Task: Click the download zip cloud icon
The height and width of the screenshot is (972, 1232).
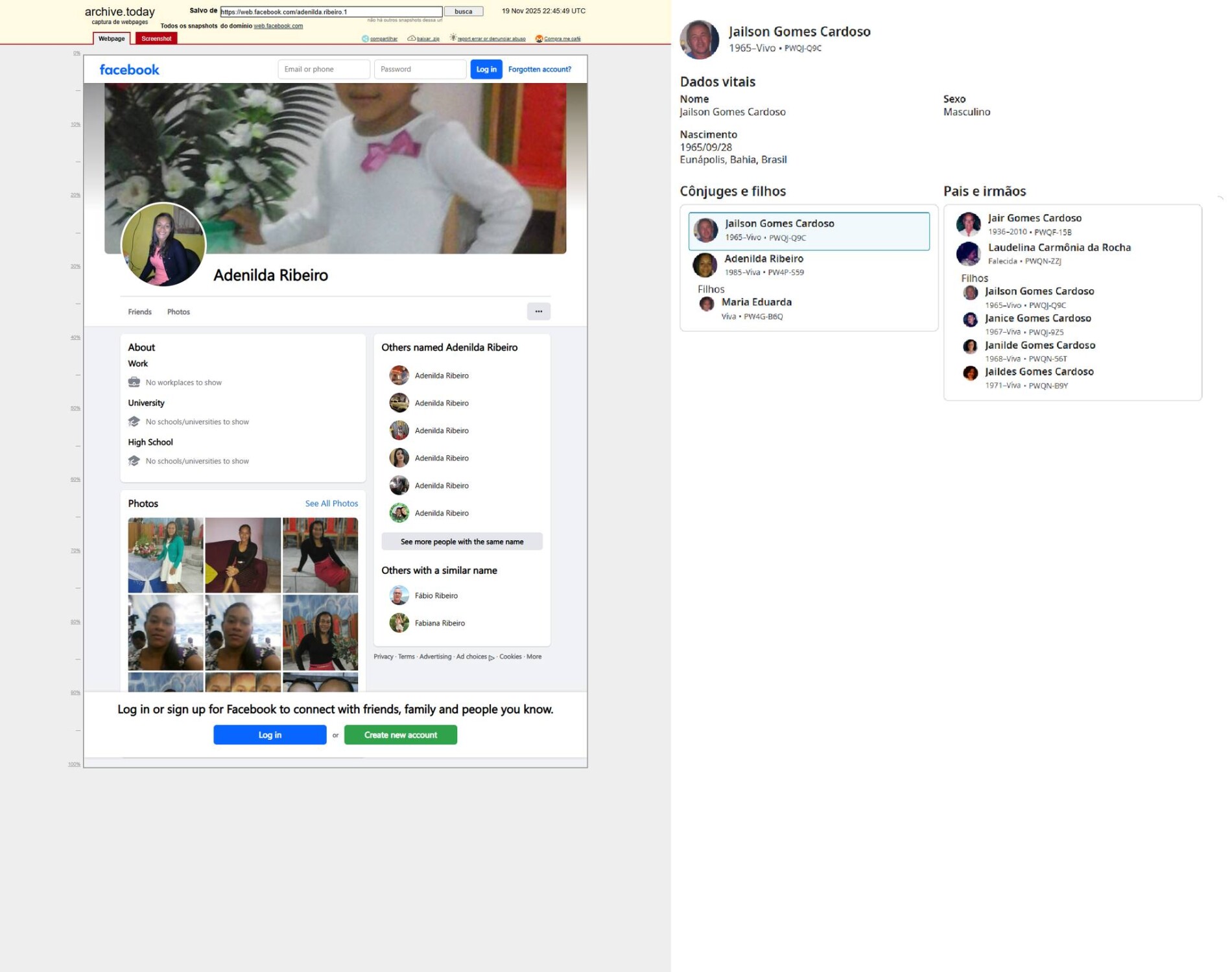Action: tap(411, 39)
